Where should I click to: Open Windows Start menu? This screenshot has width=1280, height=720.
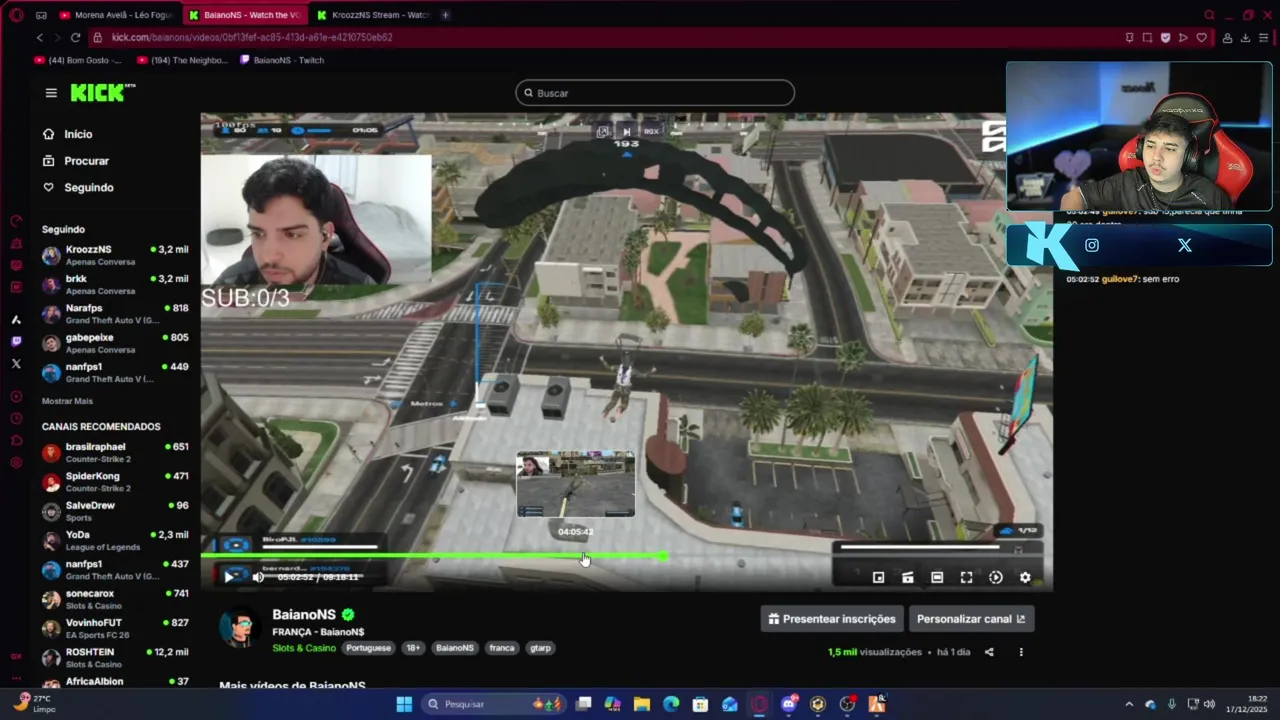point(404,704)
